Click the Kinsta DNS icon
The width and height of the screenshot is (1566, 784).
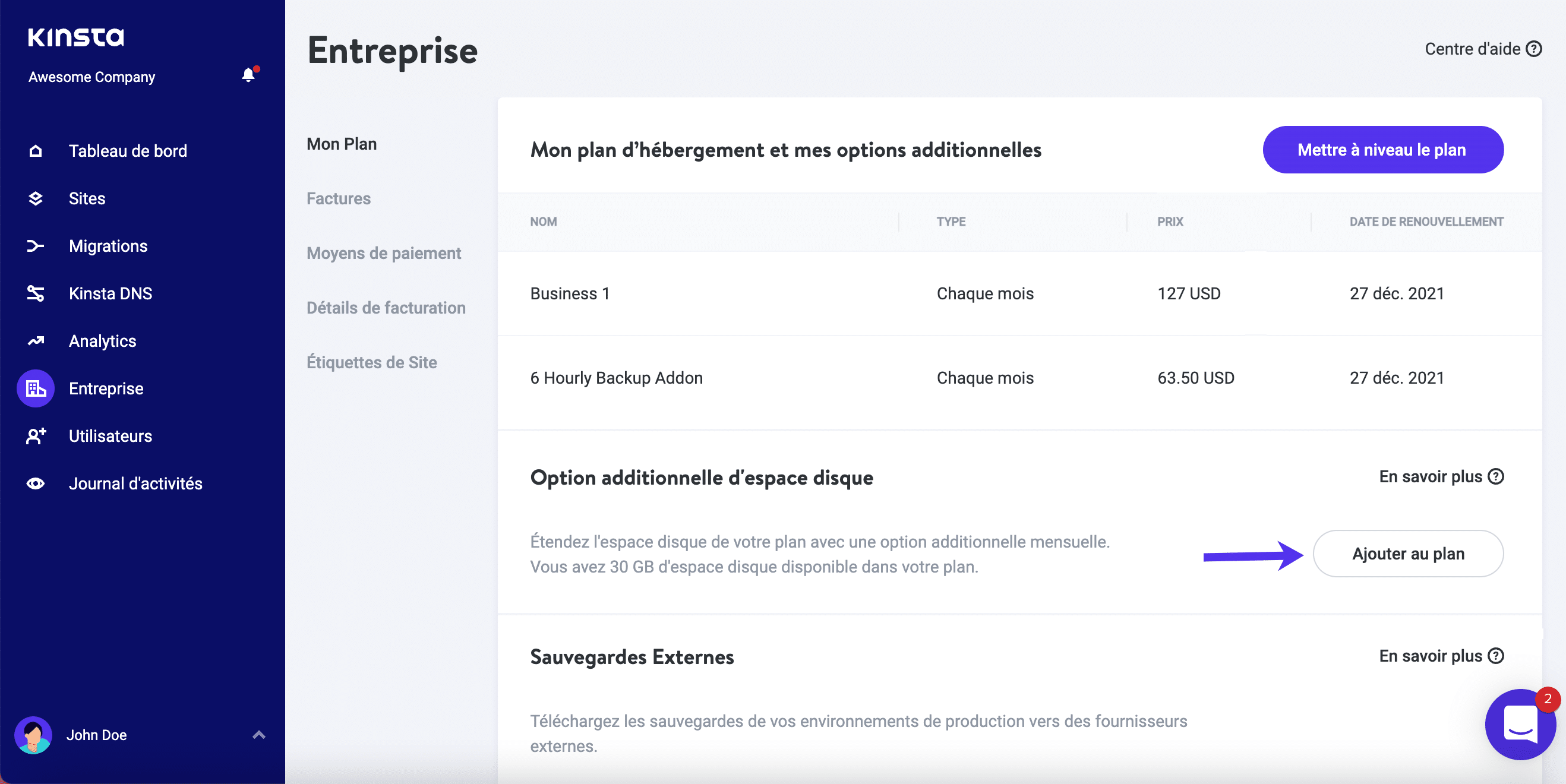(34, 293)
